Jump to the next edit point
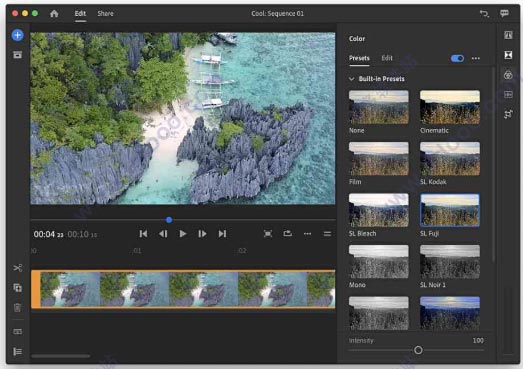Viewport: 523px width, 369px height. [x=222, y=234]
